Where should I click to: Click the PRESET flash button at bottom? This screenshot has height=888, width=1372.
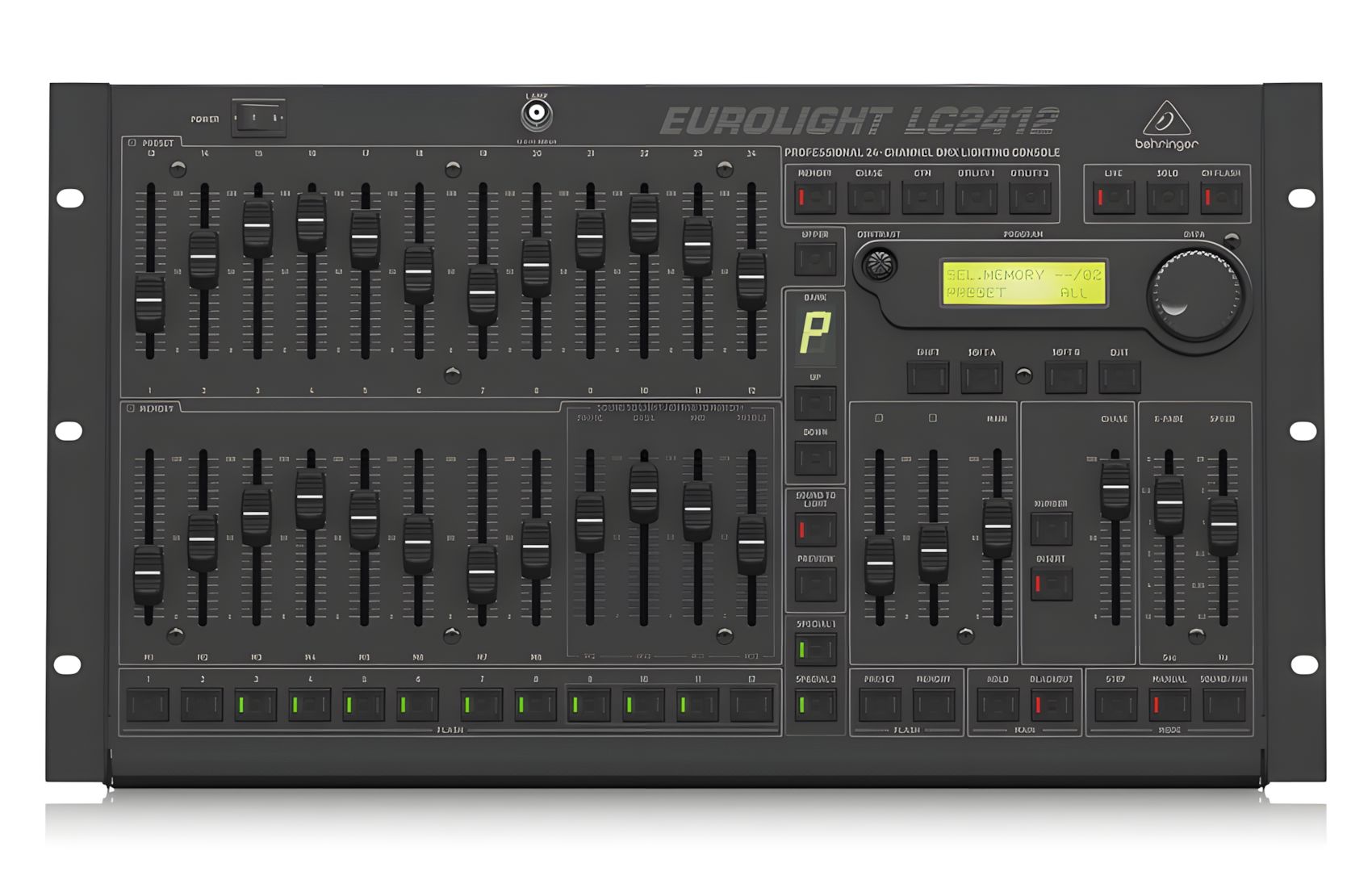(x=880, y=706)
